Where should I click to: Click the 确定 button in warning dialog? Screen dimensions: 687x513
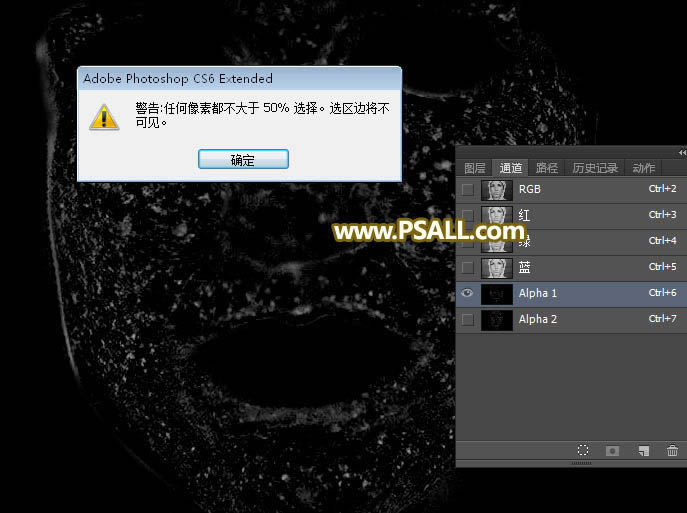point(243,160)
